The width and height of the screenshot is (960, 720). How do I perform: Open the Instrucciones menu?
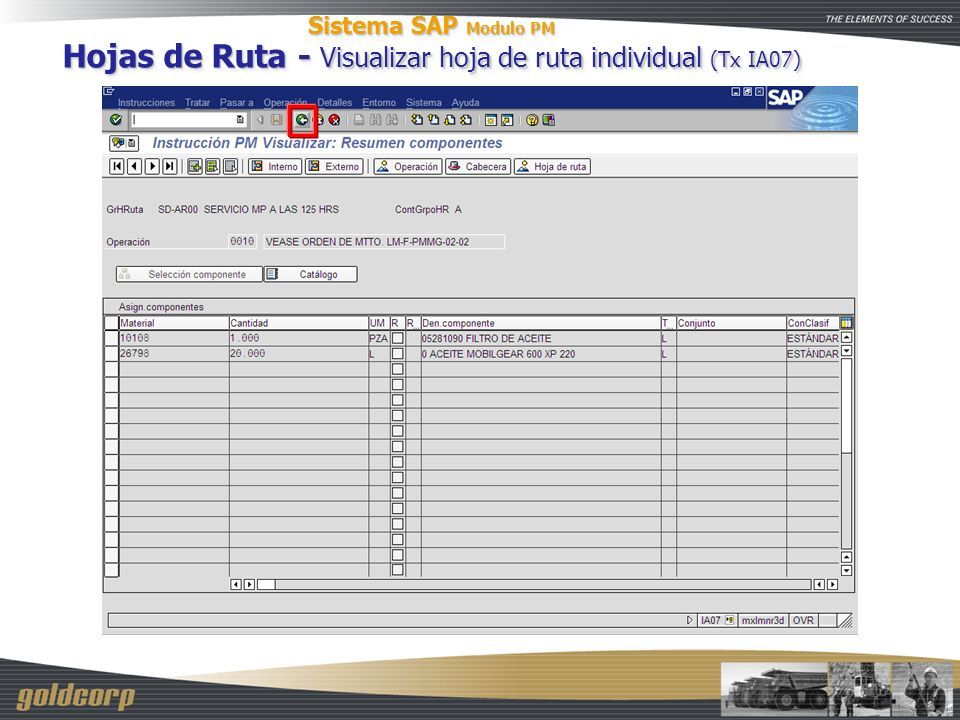click(x=146, y=102)
